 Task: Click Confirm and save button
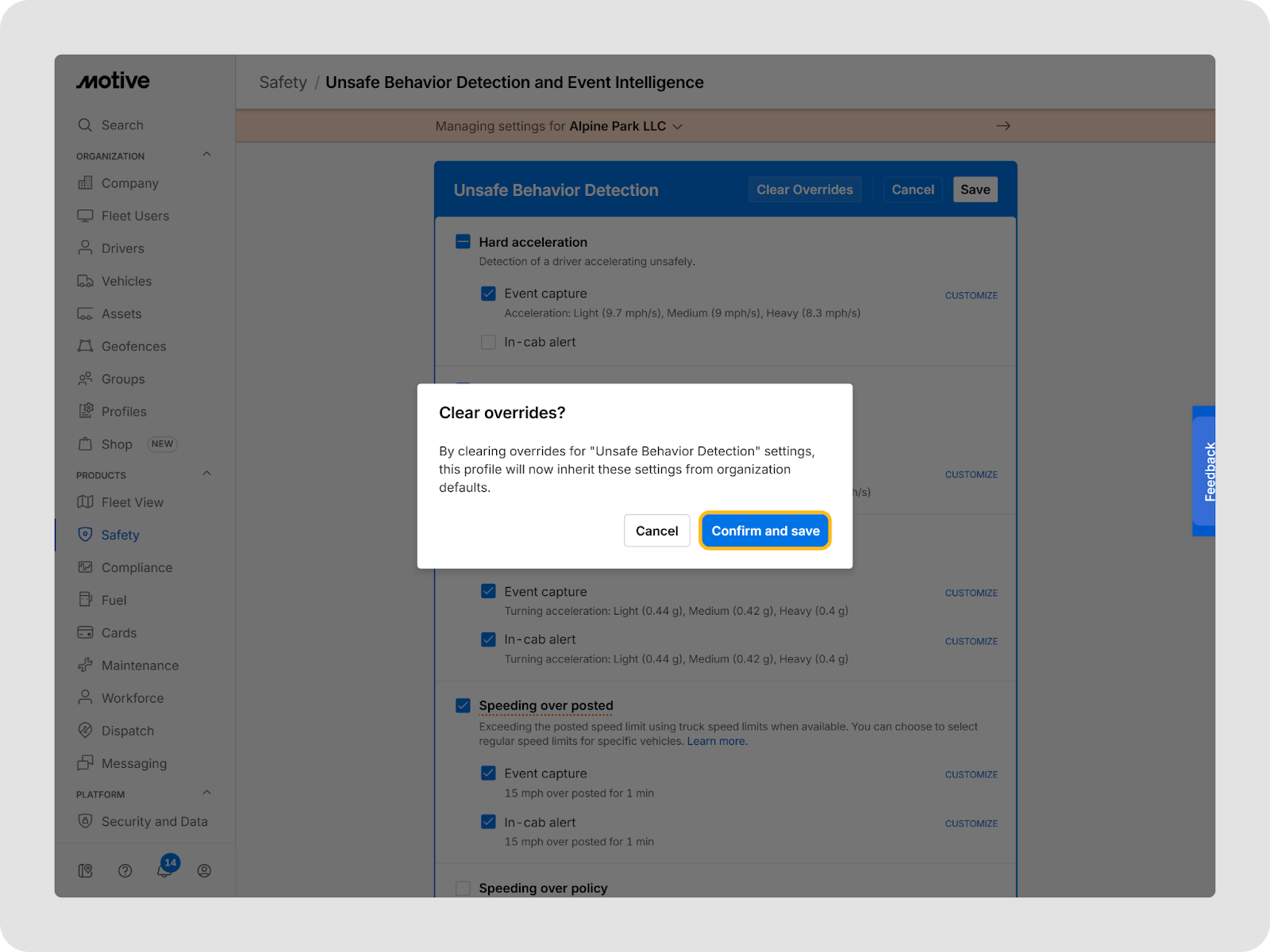coord(764,531)
